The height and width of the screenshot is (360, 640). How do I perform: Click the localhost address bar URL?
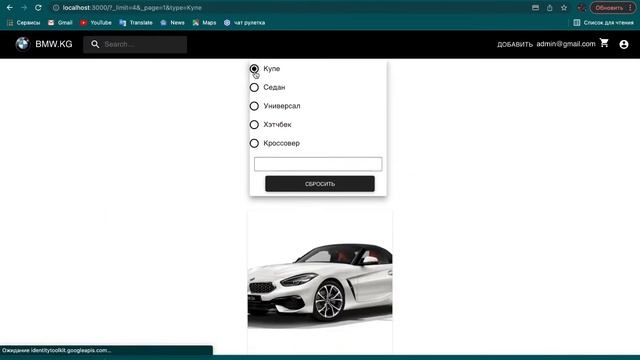click(x=132, y=8)
